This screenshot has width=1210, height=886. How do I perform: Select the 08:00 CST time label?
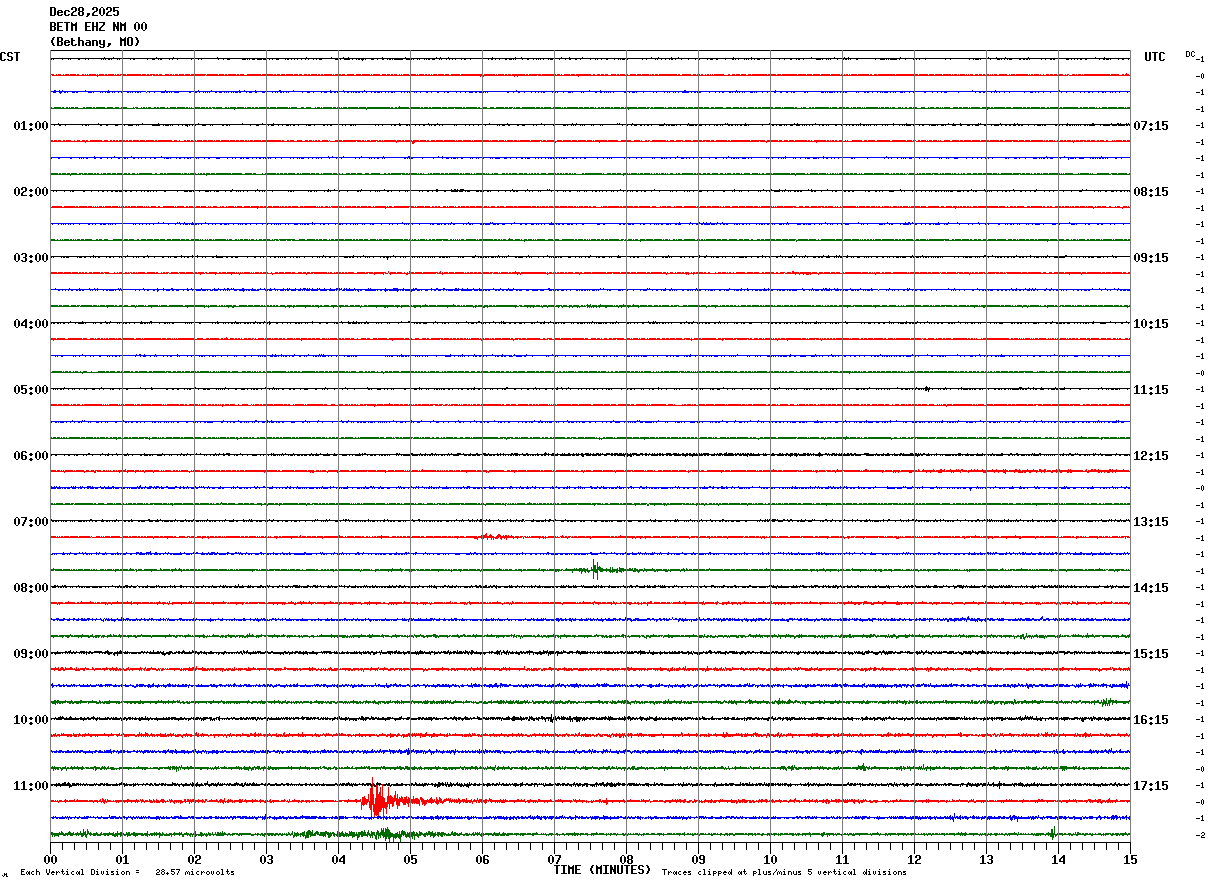31,588
